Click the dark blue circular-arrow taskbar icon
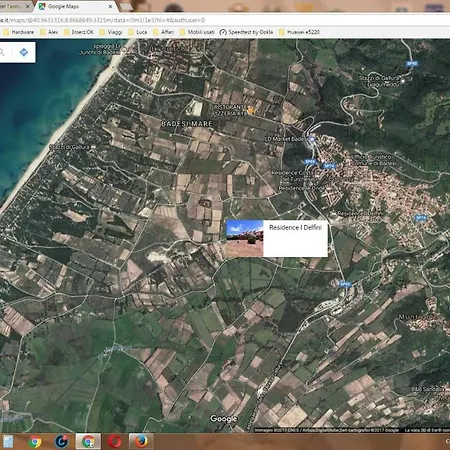This screenshot has height=450, width=450. (61, 441)
